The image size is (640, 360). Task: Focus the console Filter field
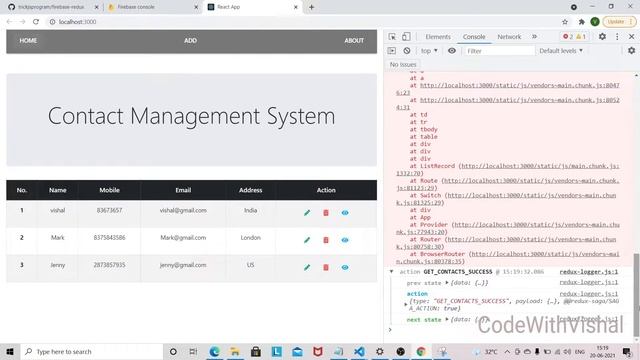(x=499, y=51)
